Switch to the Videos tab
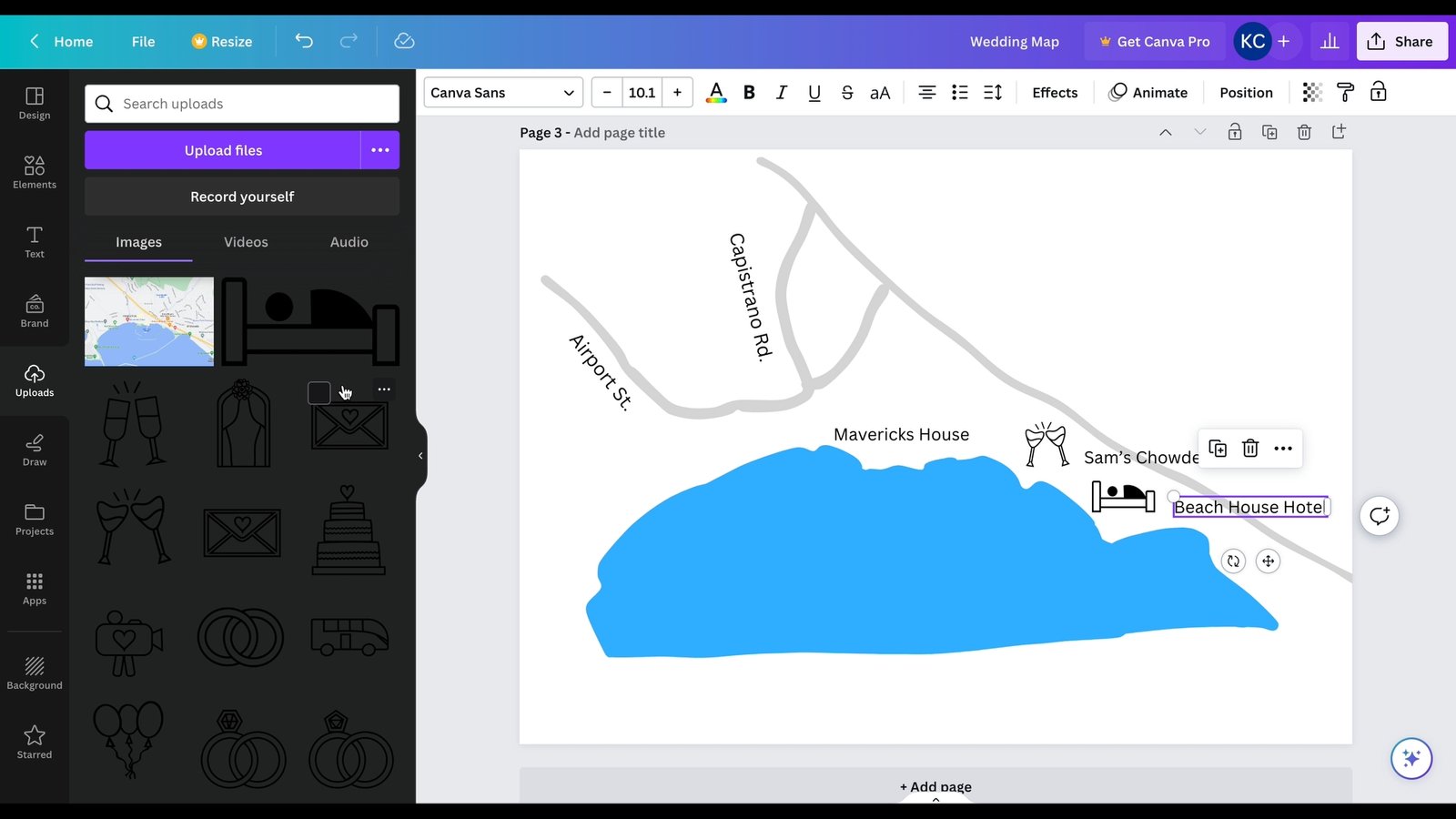The height and width of the screenshot is (819, 1456). [x=245, y=242]
